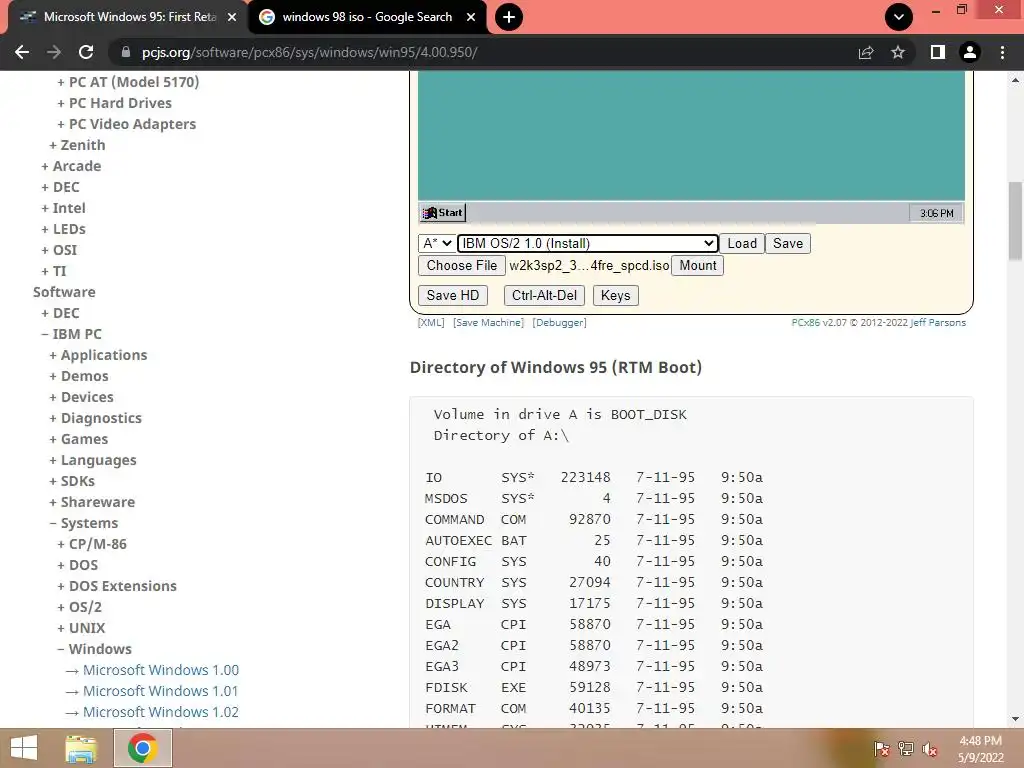Click the FDISK EXE directory row
This screenshot has height=768, width=1024.
[594, 687]
